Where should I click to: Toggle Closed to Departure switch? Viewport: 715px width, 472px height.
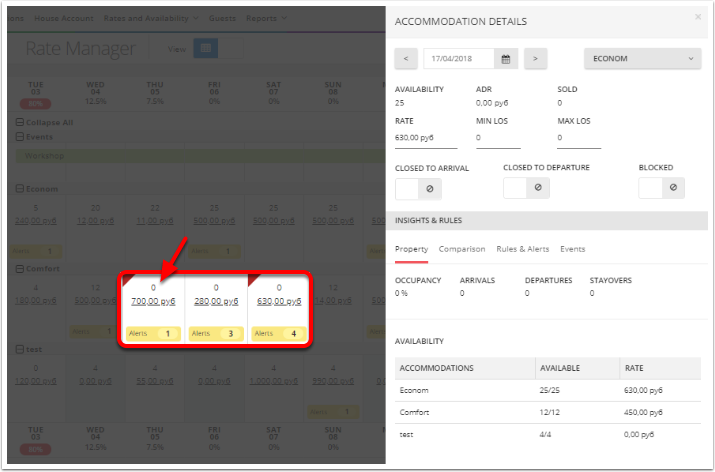pyautogui.click(x=526, y=187)
